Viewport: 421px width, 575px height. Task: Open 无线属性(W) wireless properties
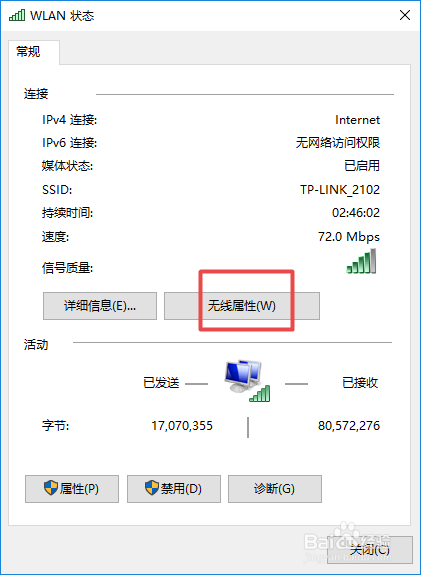click(x=242, y=306)
